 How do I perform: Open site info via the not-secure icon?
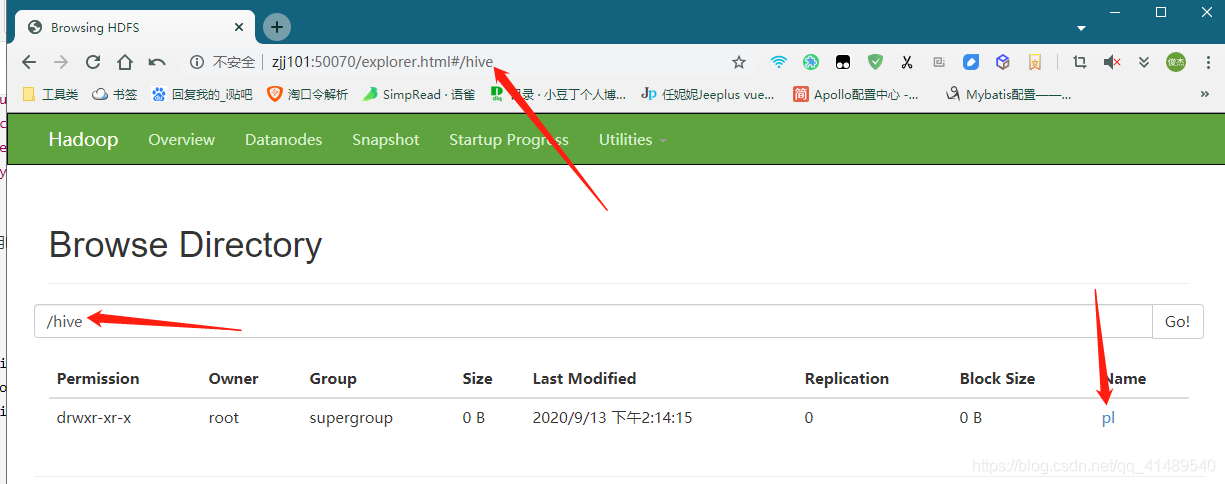point(197,62)
